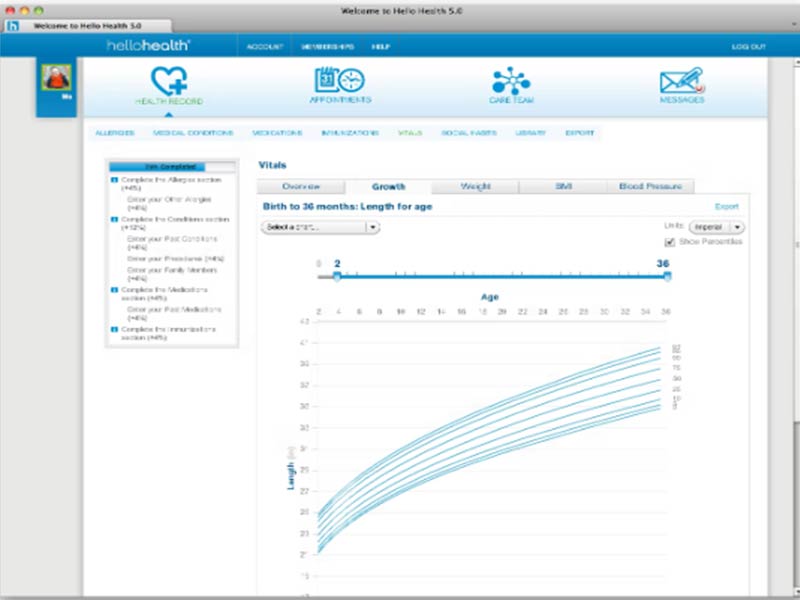Click info icon beside Allergies section task
The image size is (800, 600).
(114, 180)
